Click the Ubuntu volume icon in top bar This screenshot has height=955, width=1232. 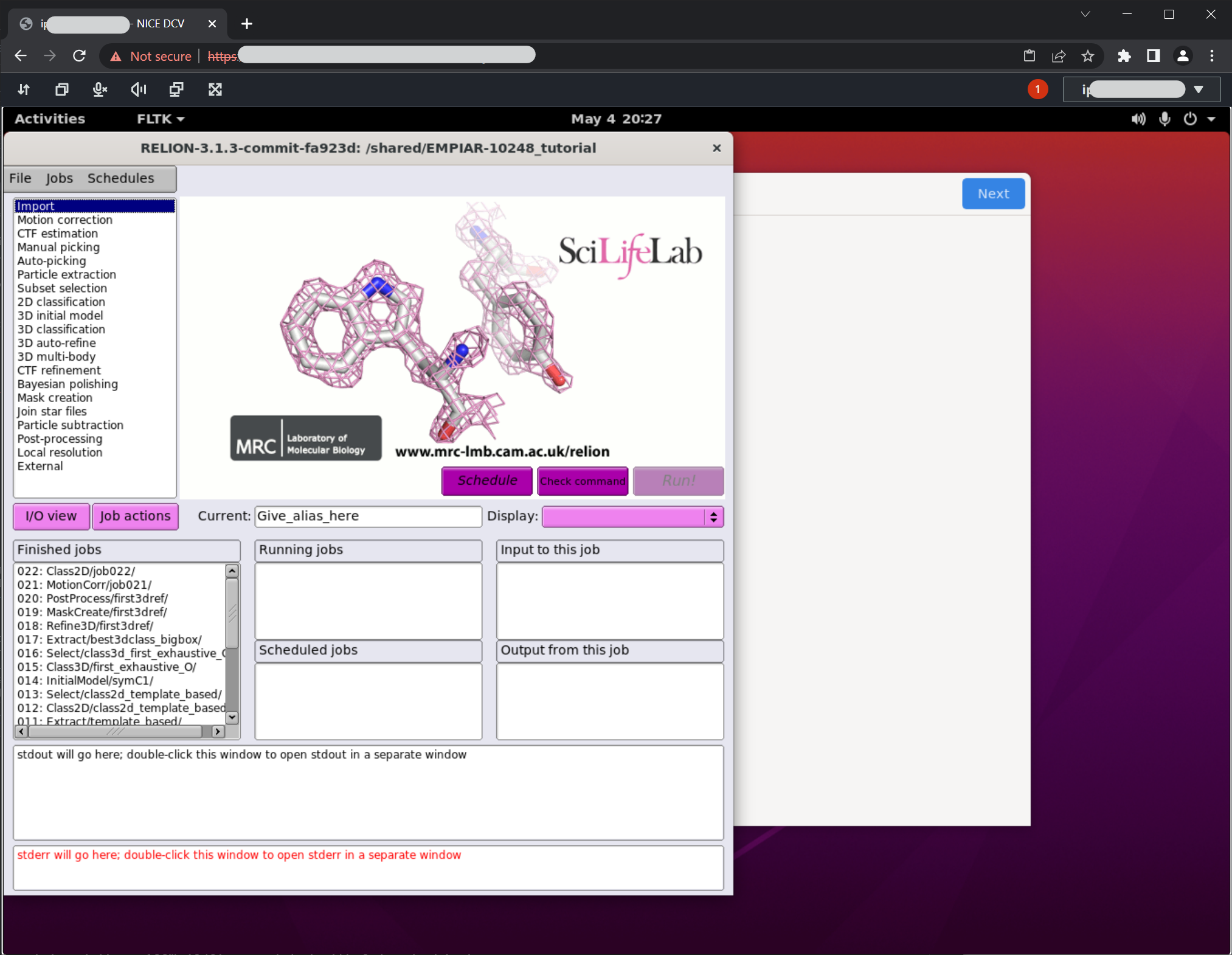pos(1138,119)
